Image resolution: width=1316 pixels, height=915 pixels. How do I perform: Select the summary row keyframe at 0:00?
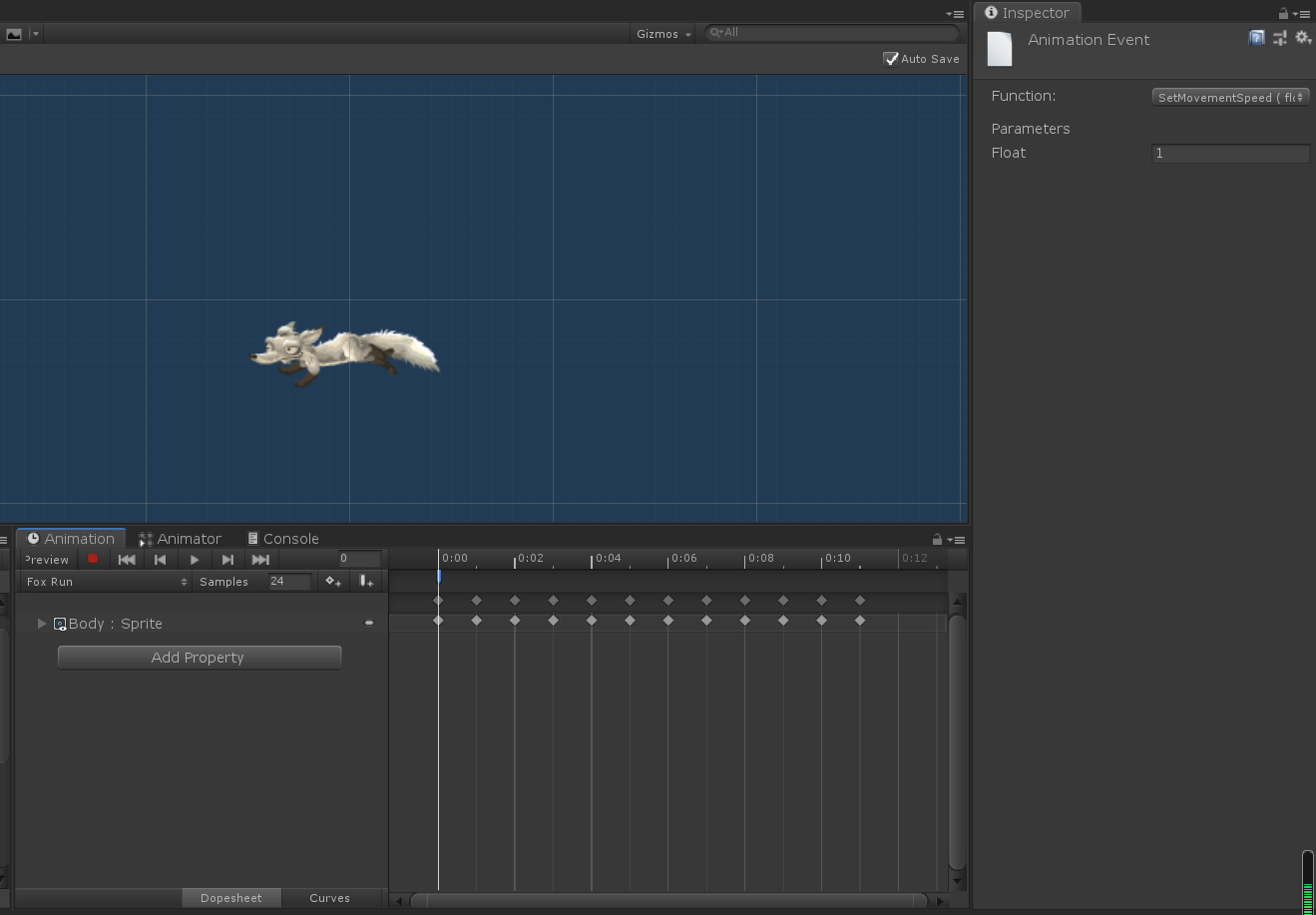tap(438, 601)
